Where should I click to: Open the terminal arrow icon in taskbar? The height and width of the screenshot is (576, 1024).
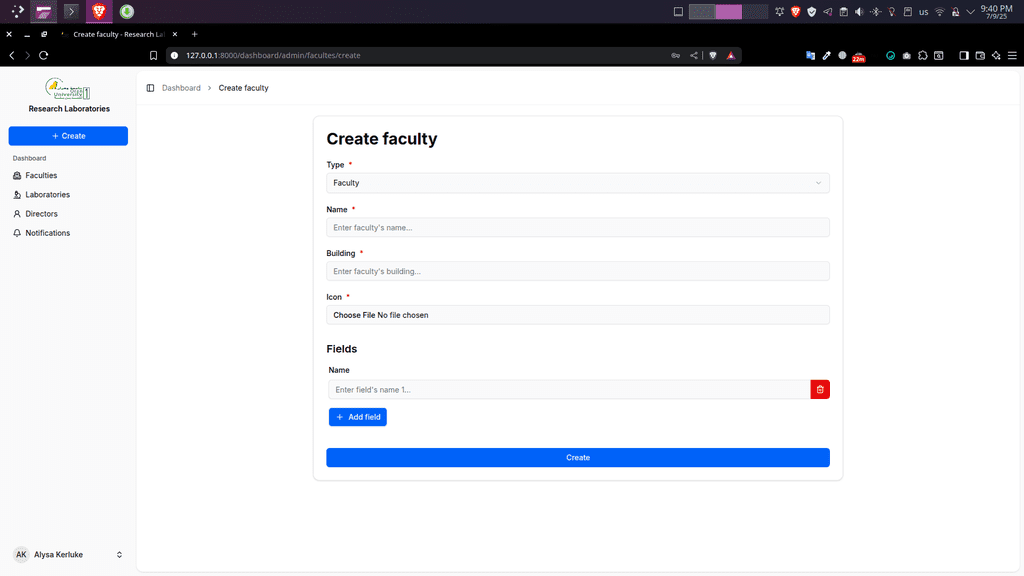click(x=71, y=11)
